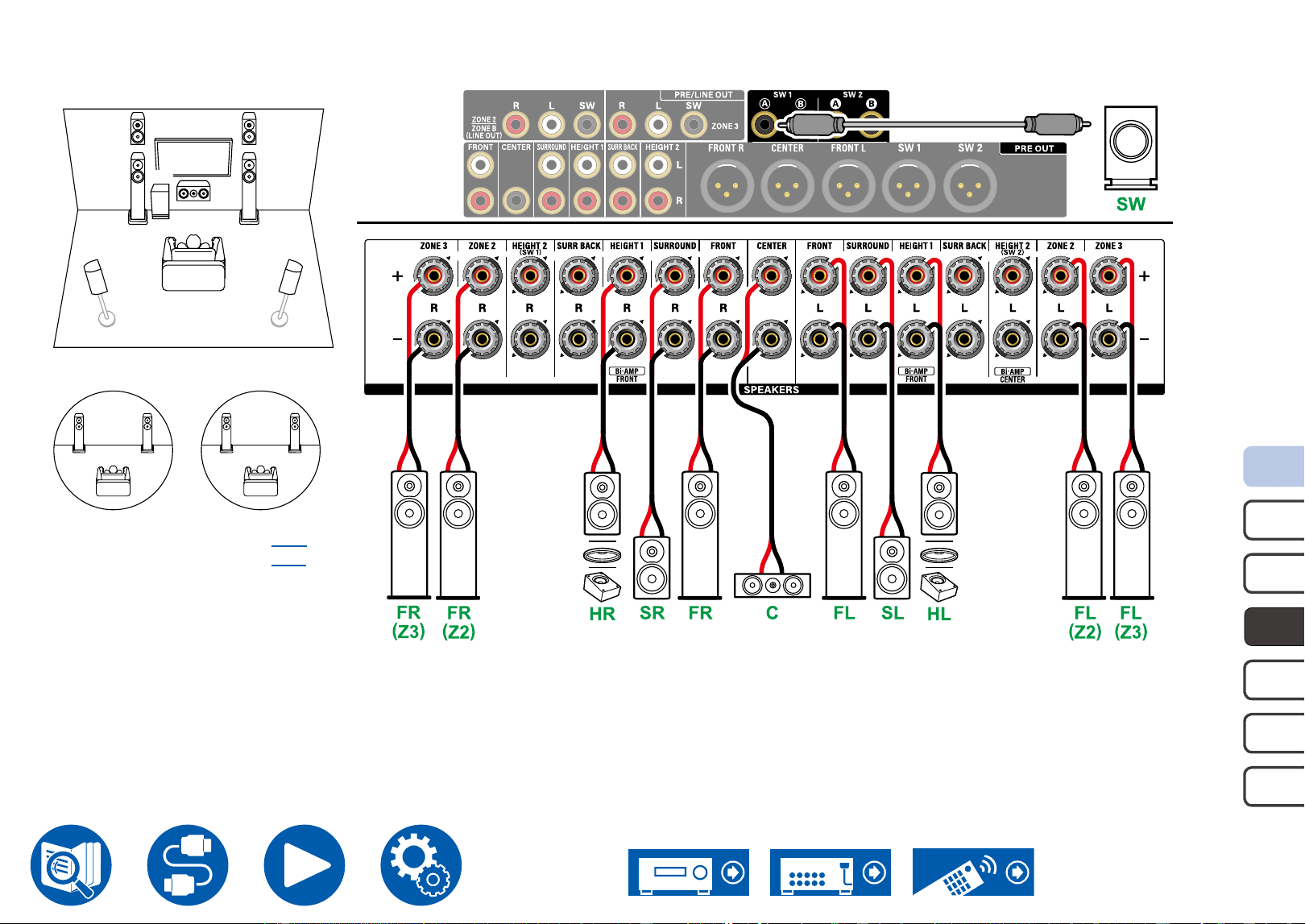This screenshot has width=1305, height=924.
Task: Click the subwoofer SW speaker icon
Action: click(1131, 148)
